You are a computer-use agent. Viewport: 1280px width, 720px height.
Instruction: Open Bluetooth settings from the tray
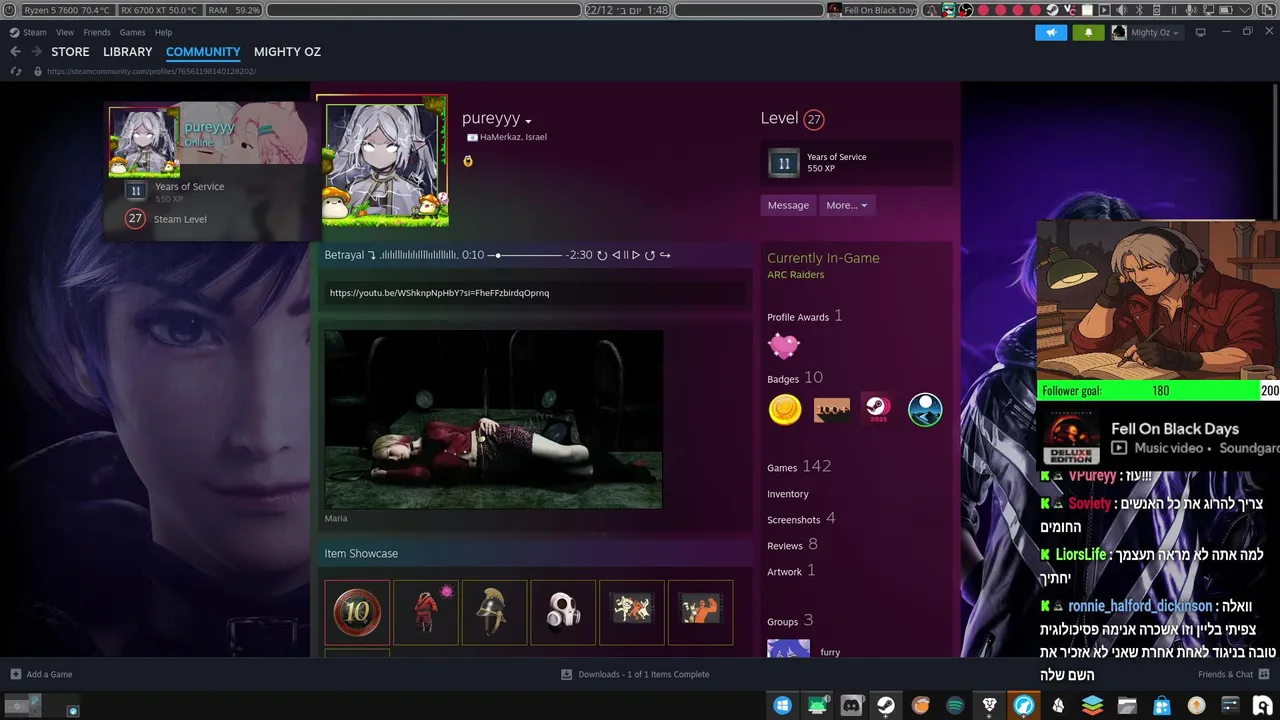coord(1139,10)
